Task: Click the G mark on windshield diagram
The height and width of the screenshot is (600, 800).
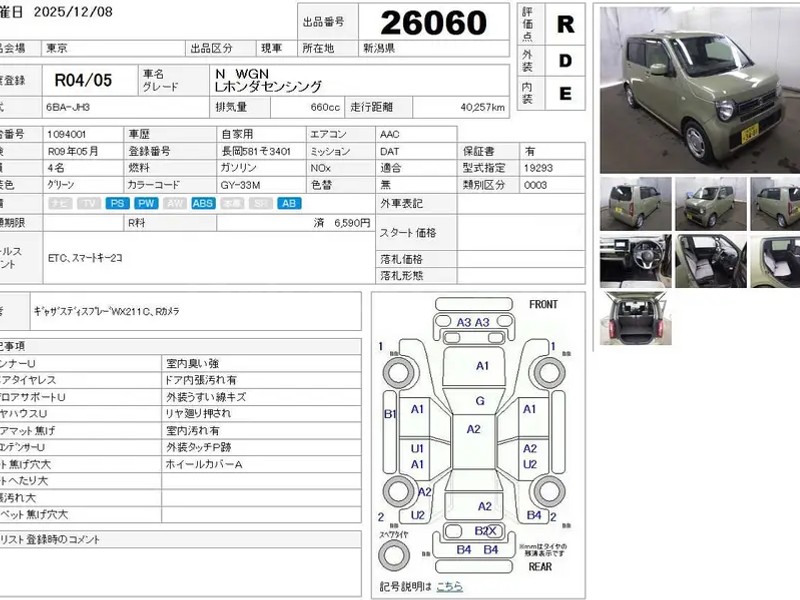Action: click(480, 401)
